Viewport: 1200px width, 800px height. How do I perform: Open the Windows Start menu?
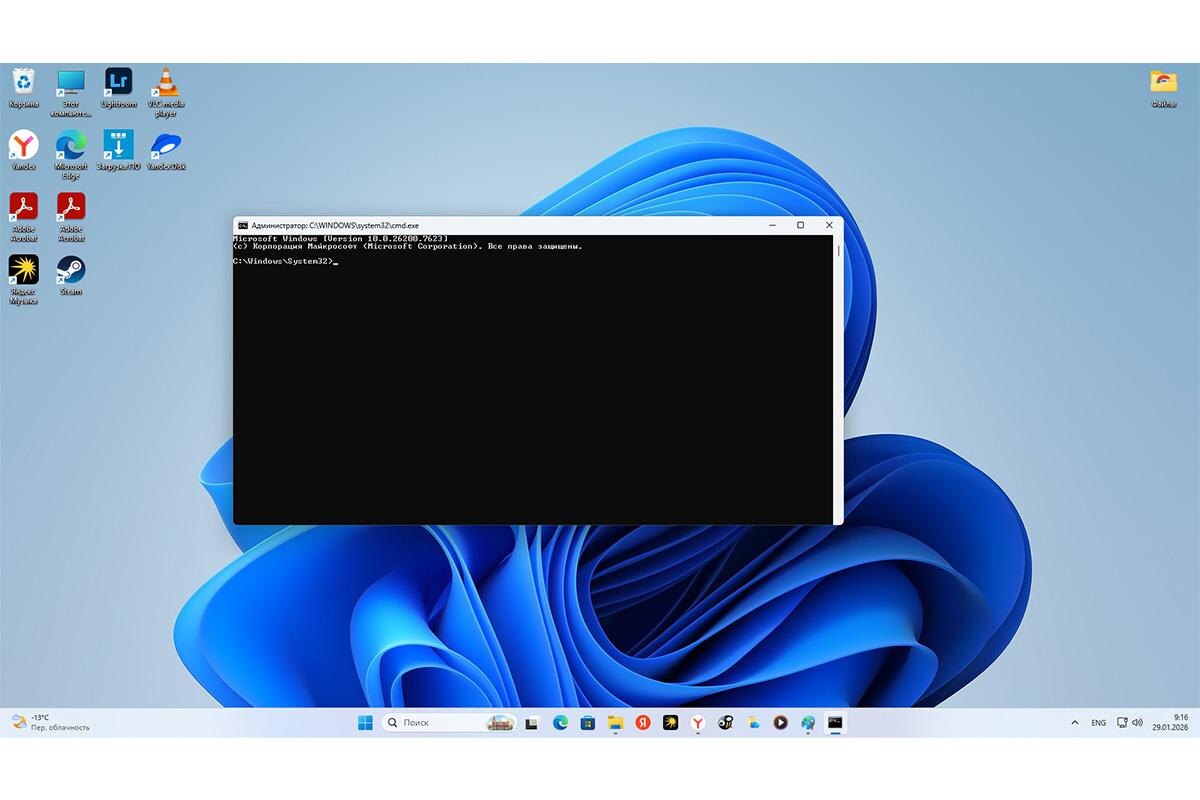coord(365,723)
